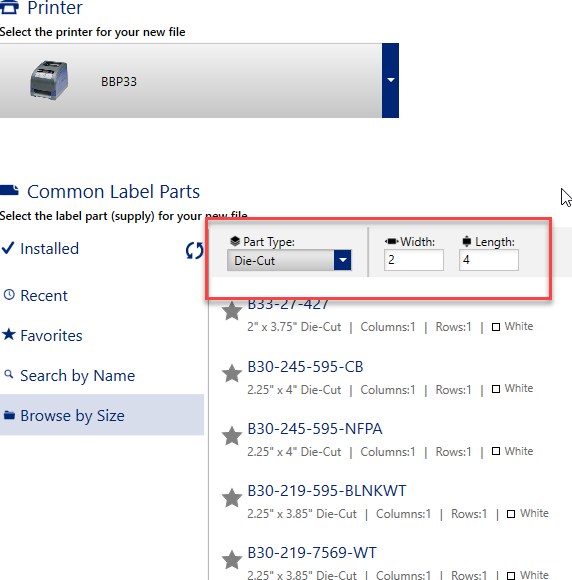The image size is (572, 580).
Task: Select Browse by Size option
Action: [102, 415]
